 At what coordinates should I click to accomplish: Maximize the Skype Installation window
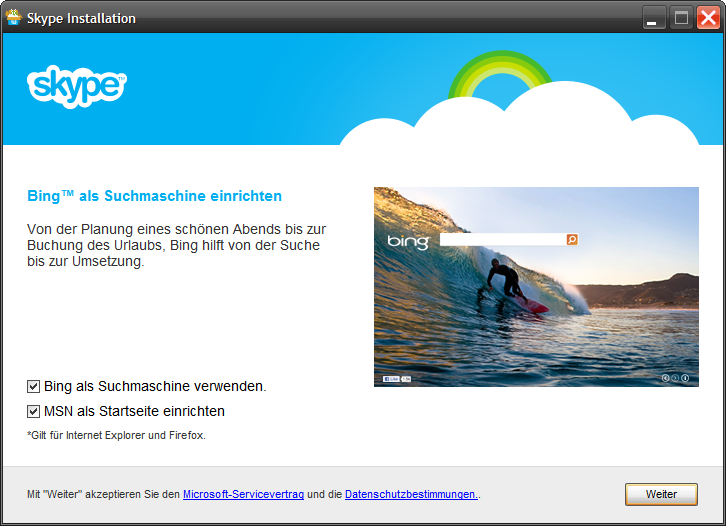(x=681, y=19)
